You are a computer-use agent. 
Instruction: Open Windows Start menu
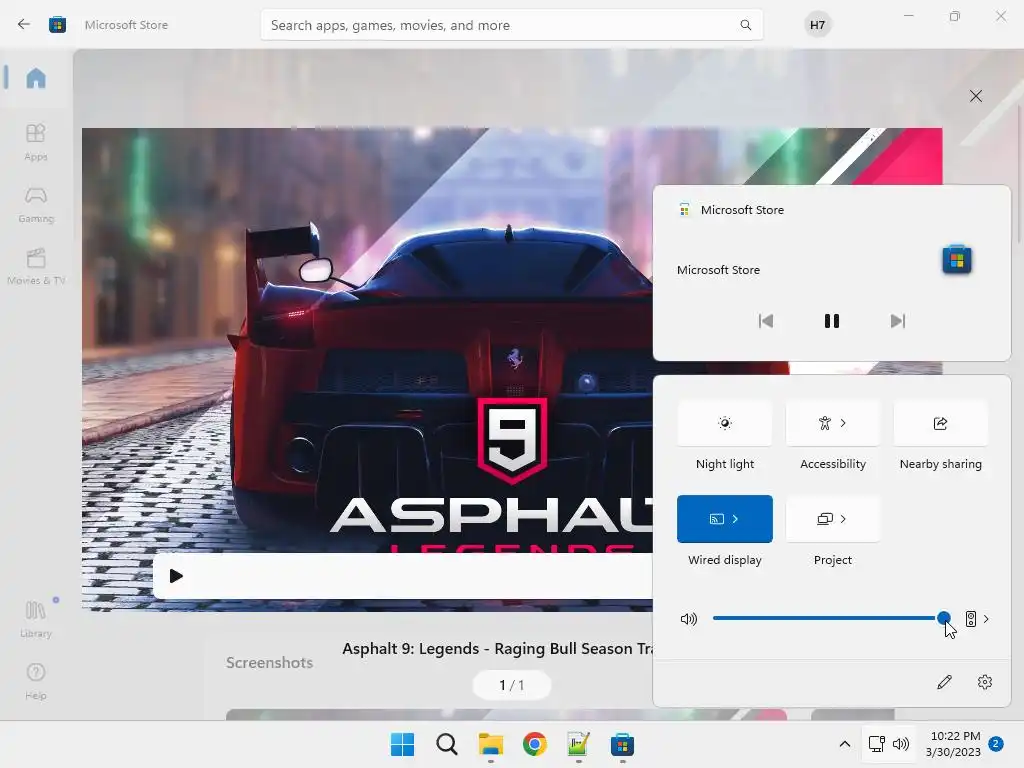pyautogui.click(x=402, y=744)
